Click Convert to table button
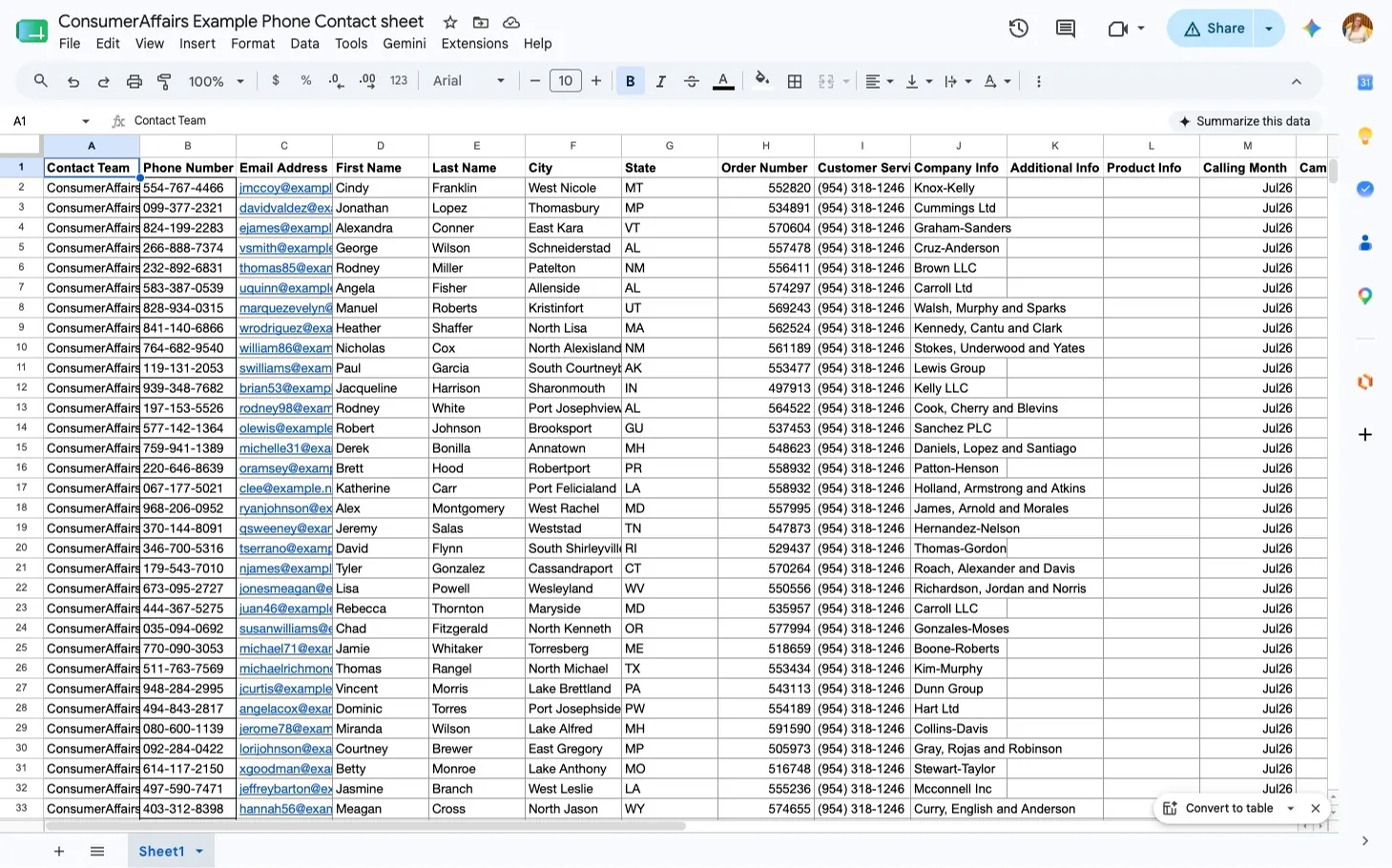Image resolution: width=1392 pixels, height=868 pixels. coord(1218,808)
